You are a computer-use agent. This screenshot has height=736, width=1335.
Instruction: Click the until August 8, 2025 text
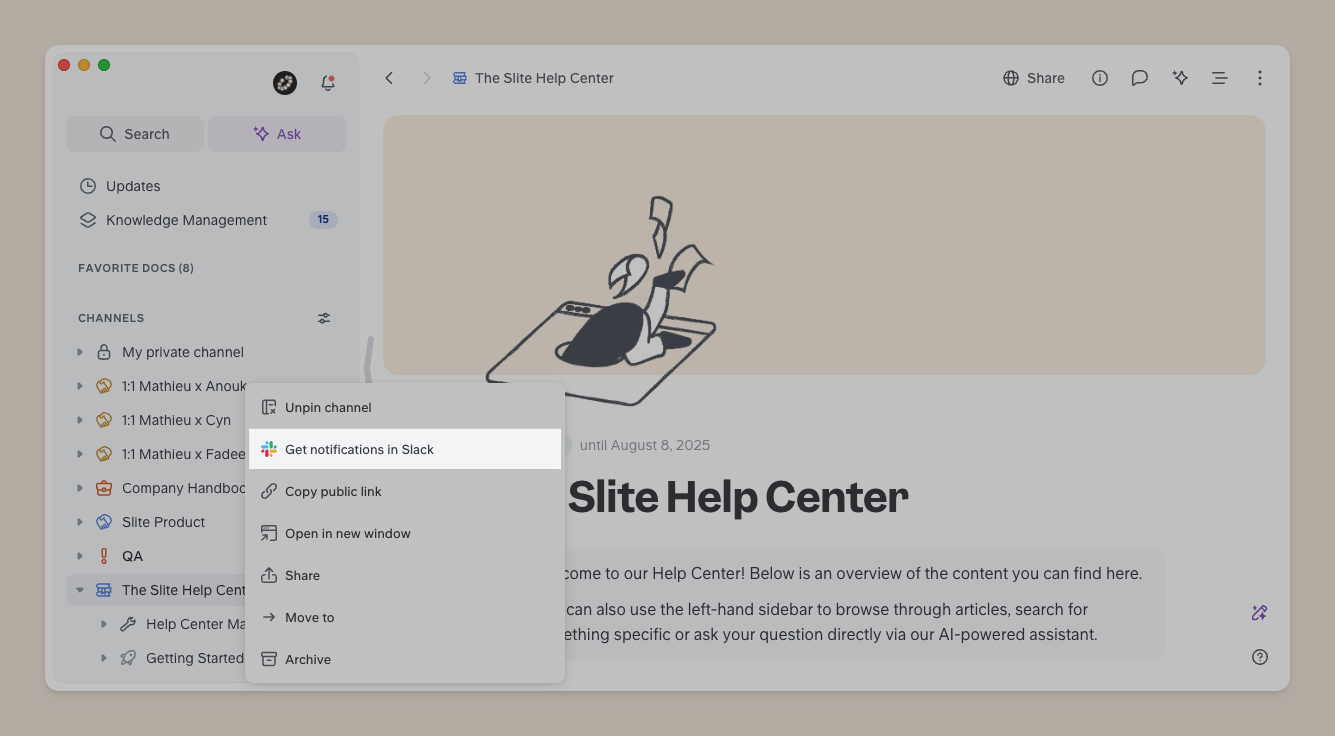[645, 445]
